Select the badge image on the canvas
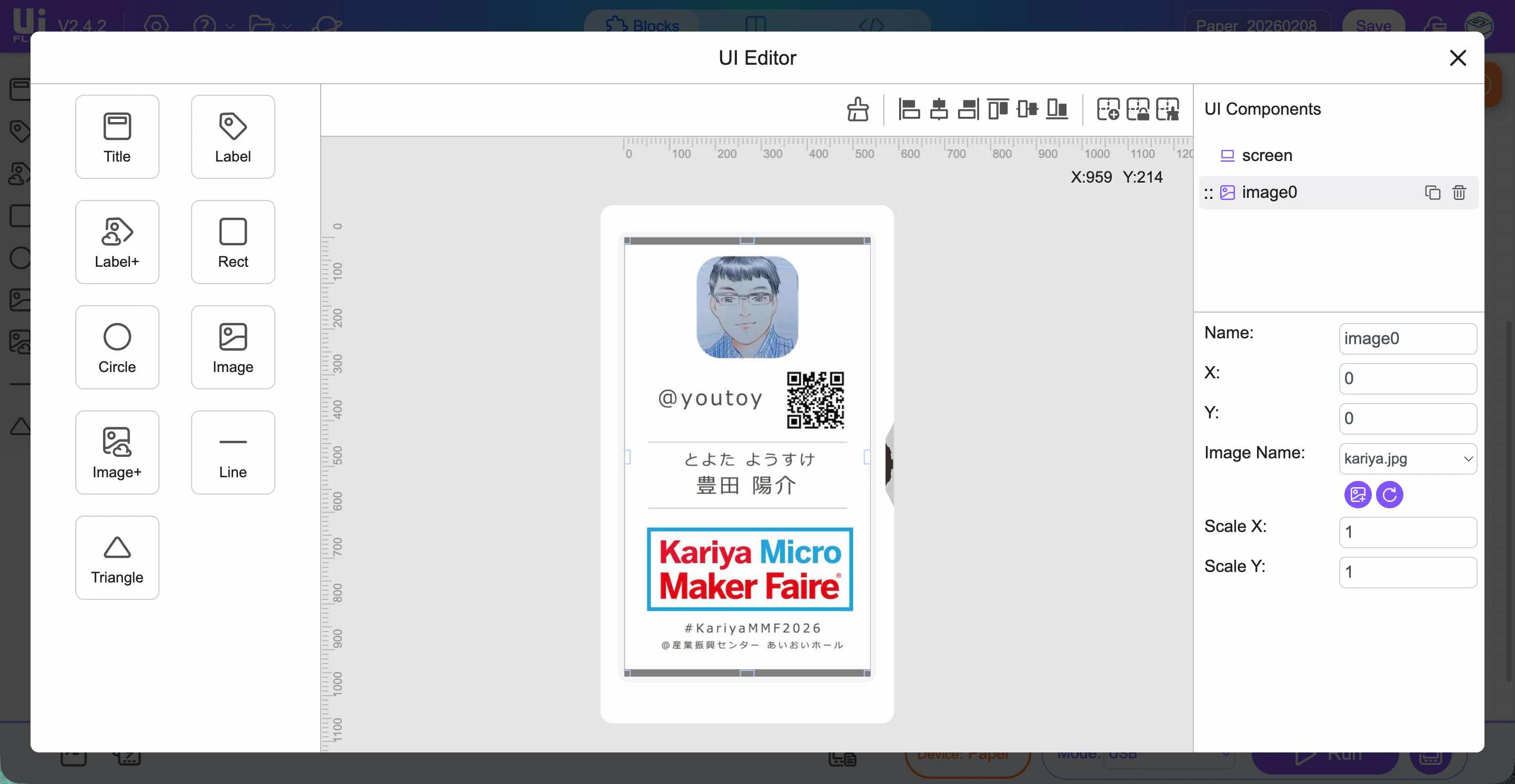Viewport: 1515px width, 784px height. [747, 457]
